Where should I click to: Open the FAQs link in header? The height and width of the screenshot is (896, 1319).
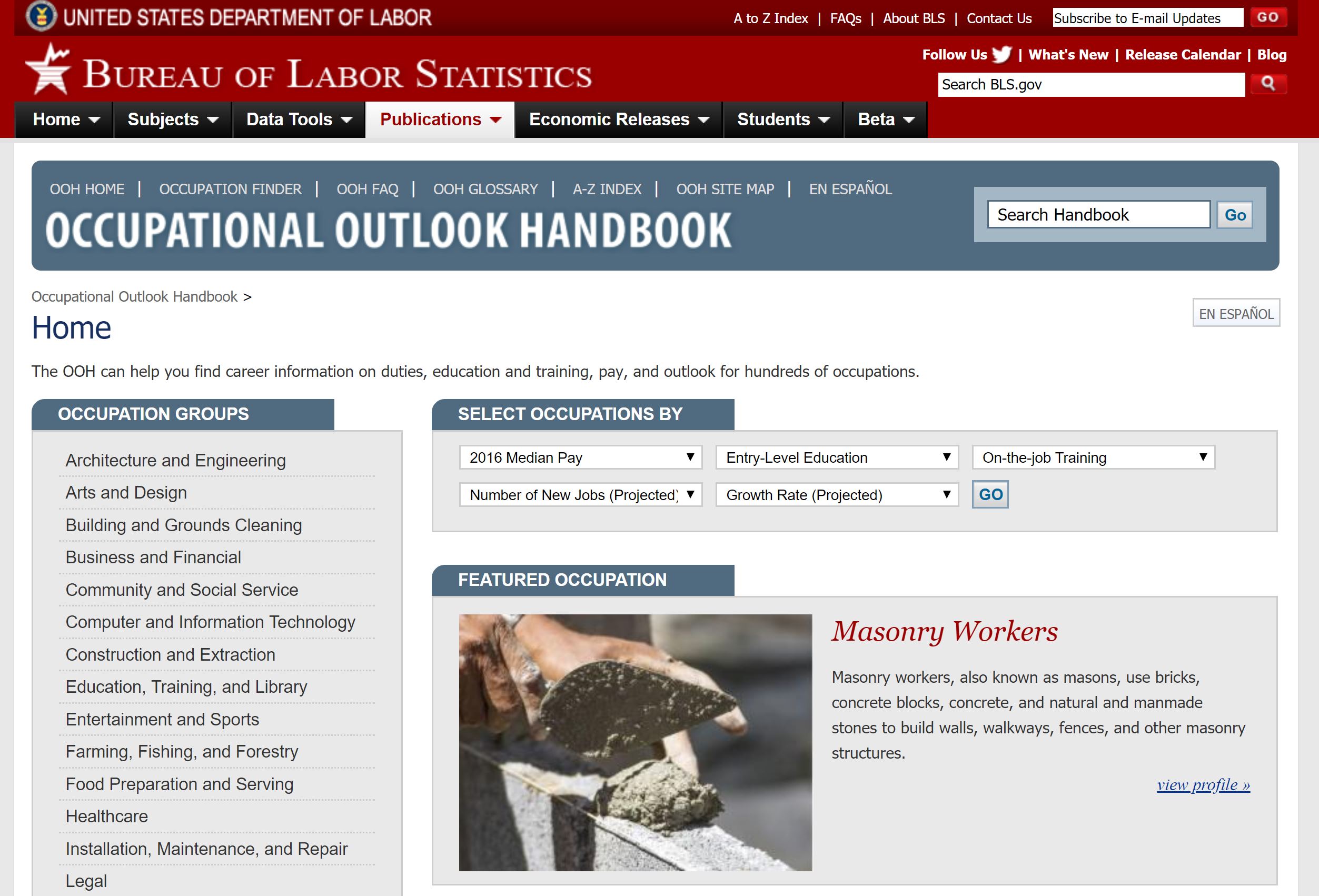coord(846,18)
